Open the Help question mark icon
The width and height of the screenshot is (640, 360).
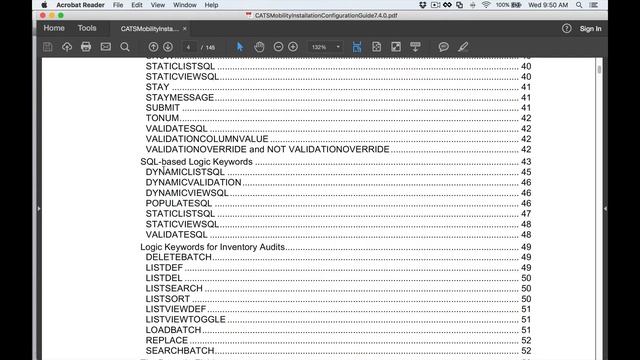pos(567,28)
